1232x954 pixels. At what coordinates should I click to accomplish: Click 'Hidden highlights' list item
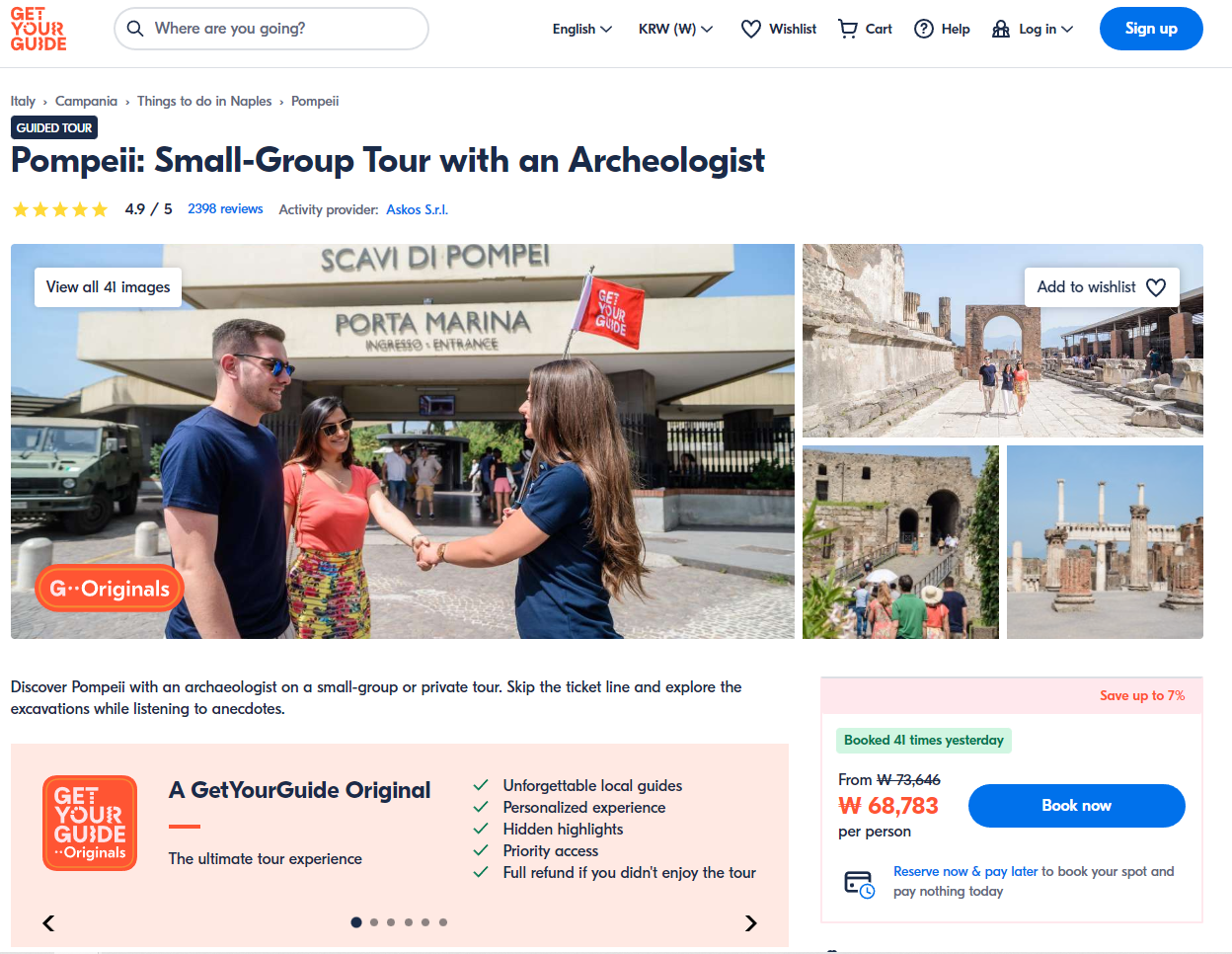[549, 829]
